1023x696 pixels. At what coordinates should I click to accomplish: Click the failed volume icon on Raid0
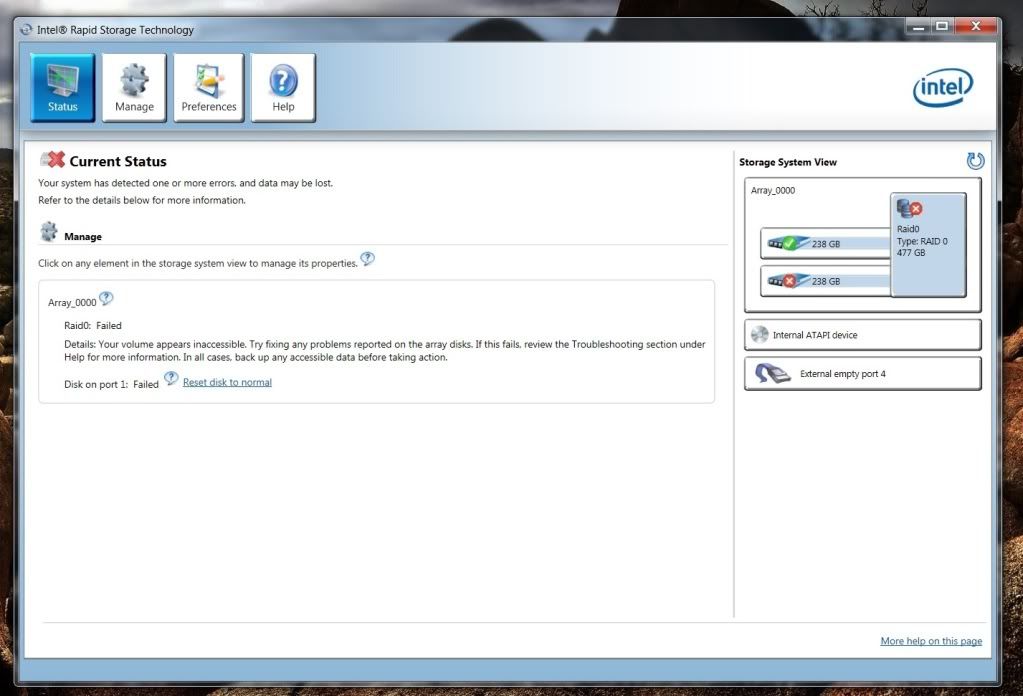click(909, 209)
